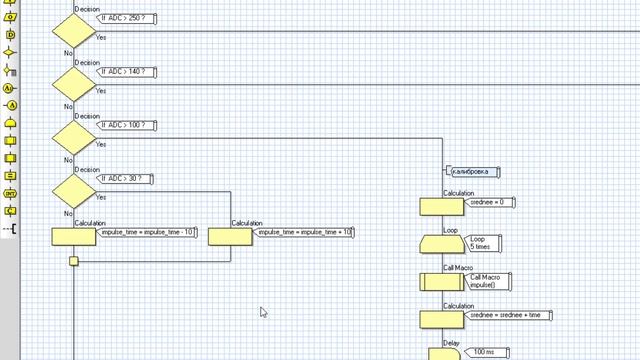This screenshot has height=360, width=640.
Task: Click the 'If ADC > 30 ?' label
Action: (x=124, y=179)
